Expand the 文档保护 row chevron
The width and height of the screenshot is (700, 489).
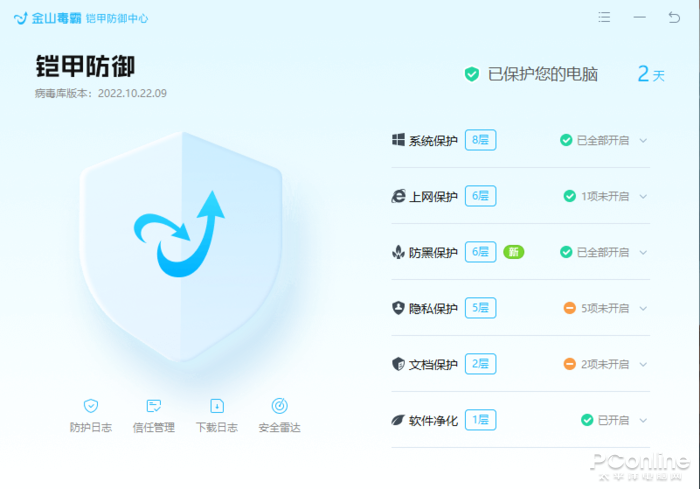pos(643,364)
